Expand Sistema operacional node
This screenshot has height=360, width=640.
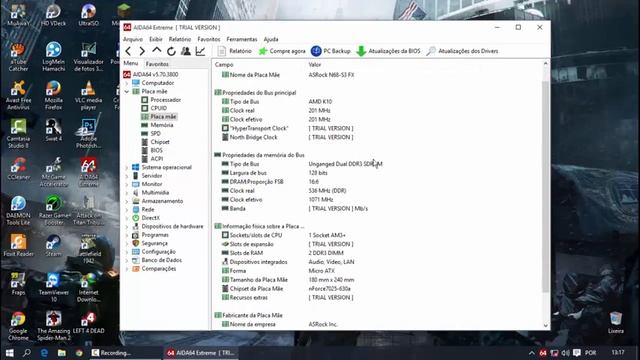point(127,167)
